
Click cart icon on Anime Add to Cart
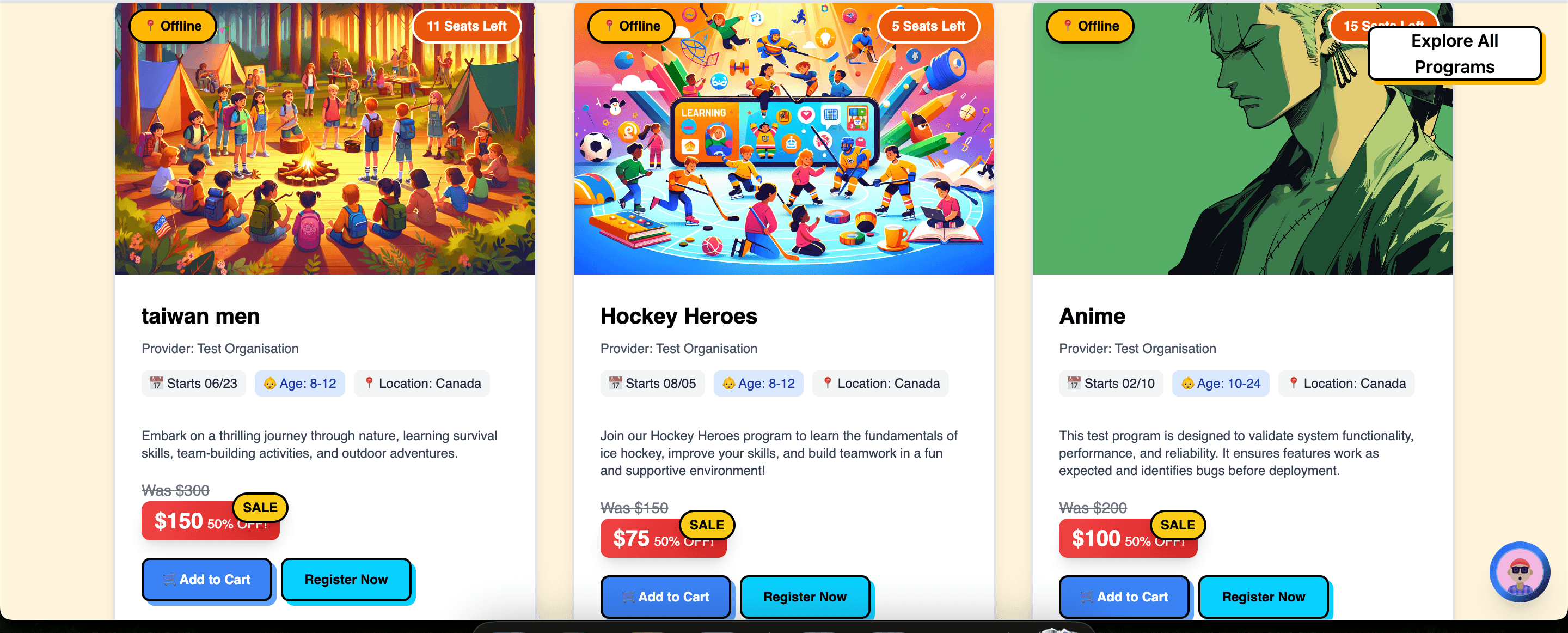point(1087,597)
